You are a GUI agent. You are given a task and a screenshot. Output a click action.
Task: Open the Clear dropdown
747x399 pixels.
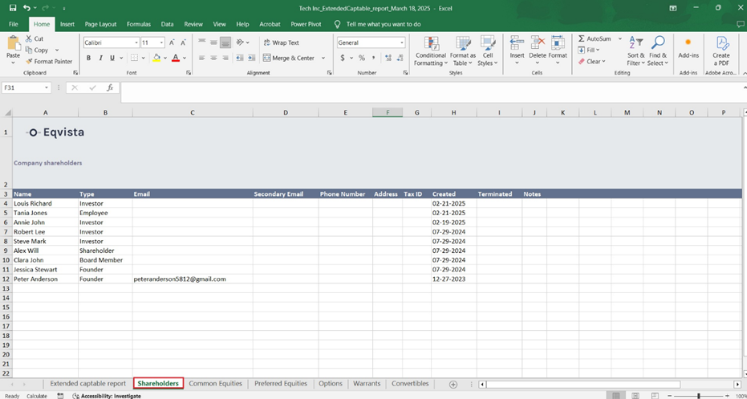(592, 61)
